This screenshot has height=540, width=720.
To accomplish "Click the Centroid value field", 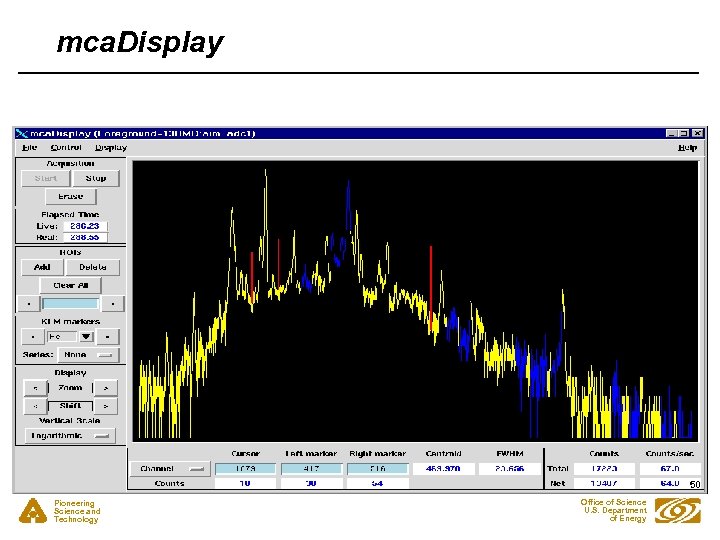I will tap(443, 469).
